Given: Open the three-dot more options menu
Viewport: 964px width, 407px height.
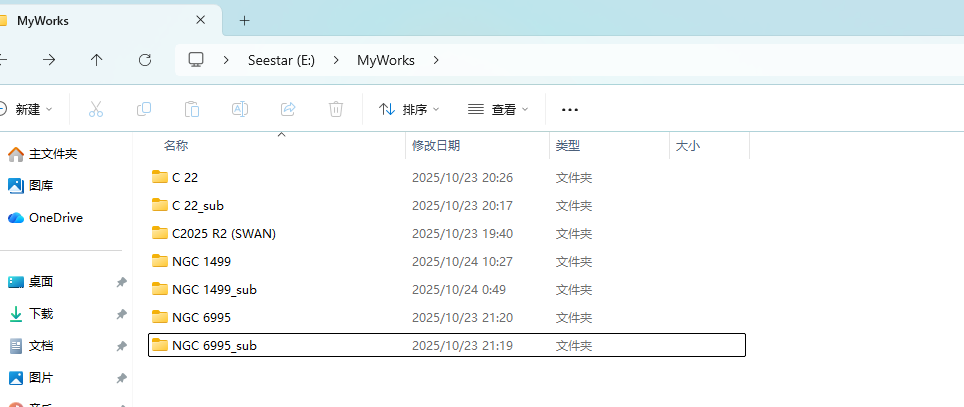Looking at the screenshot, I should (x=570, y=109).
